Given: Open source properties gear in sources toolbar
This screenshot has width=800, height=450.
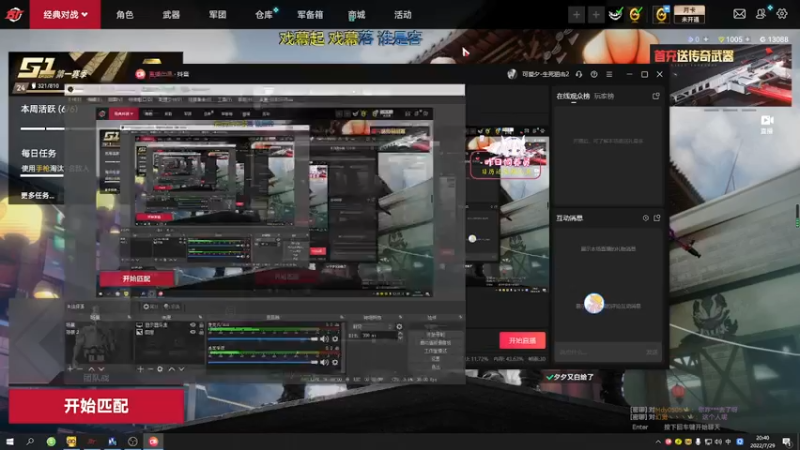Looking at the screenshot, I should click(160, 369).
